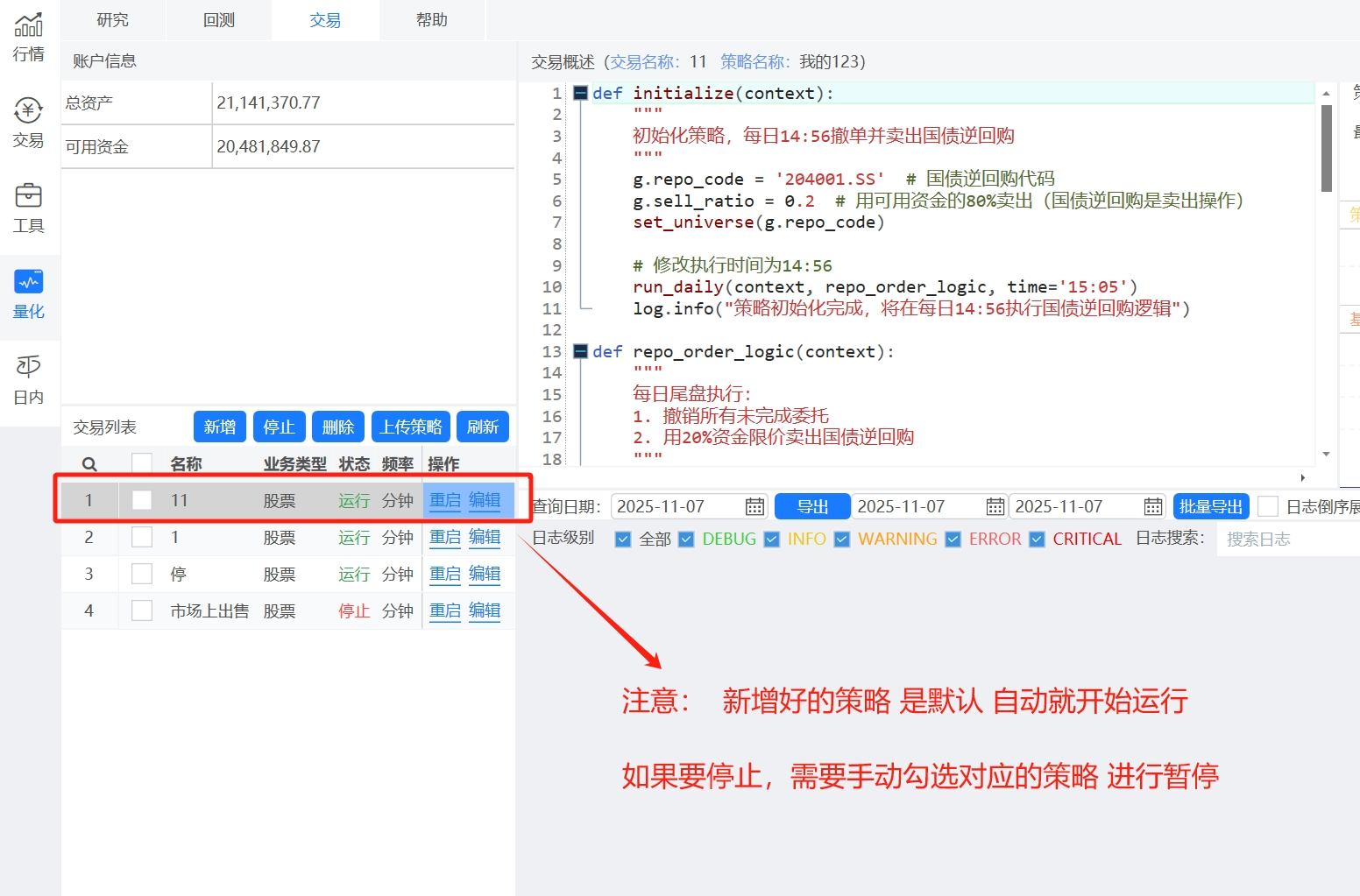Viewport: 1360px width, 896px height.
Task: Click the 上传策略 button
Action: click(x=410, y=427)
